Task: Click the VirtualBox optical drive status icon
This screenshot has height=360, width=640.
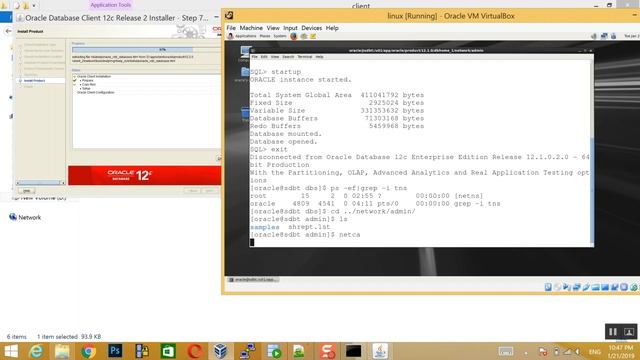Action: [558, 287]
